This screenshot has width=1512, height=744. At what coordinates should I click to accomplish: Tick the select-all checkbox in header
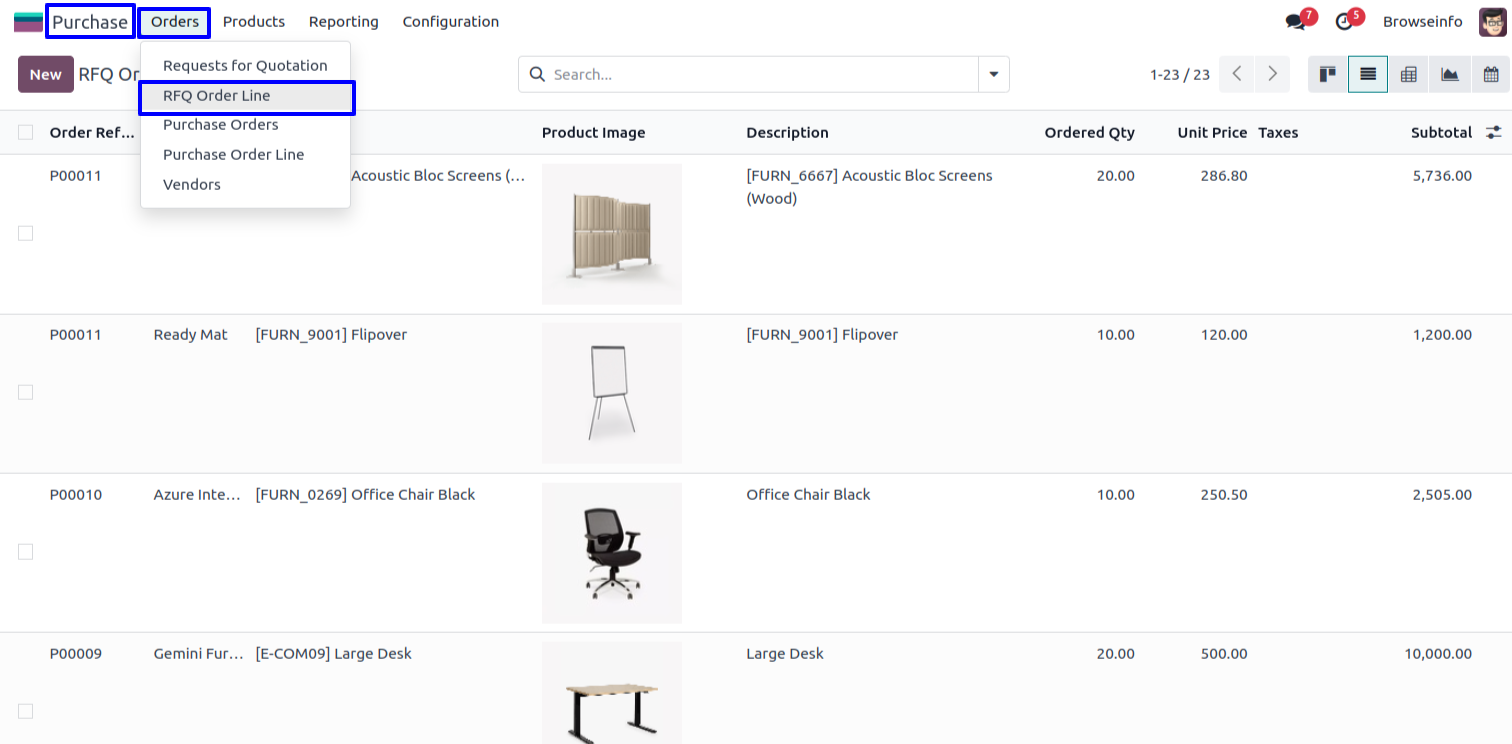coord(26,132)
